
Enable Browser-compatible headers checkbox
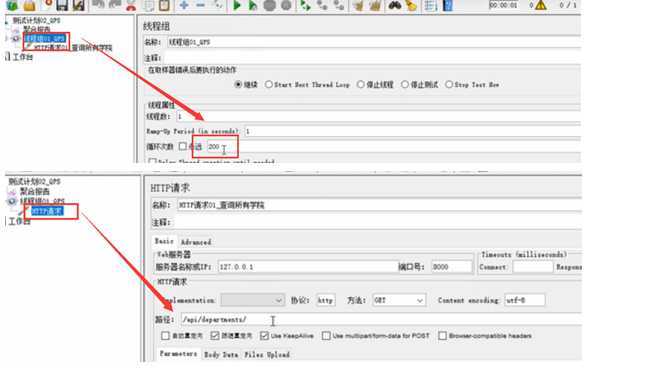point(442,336)
